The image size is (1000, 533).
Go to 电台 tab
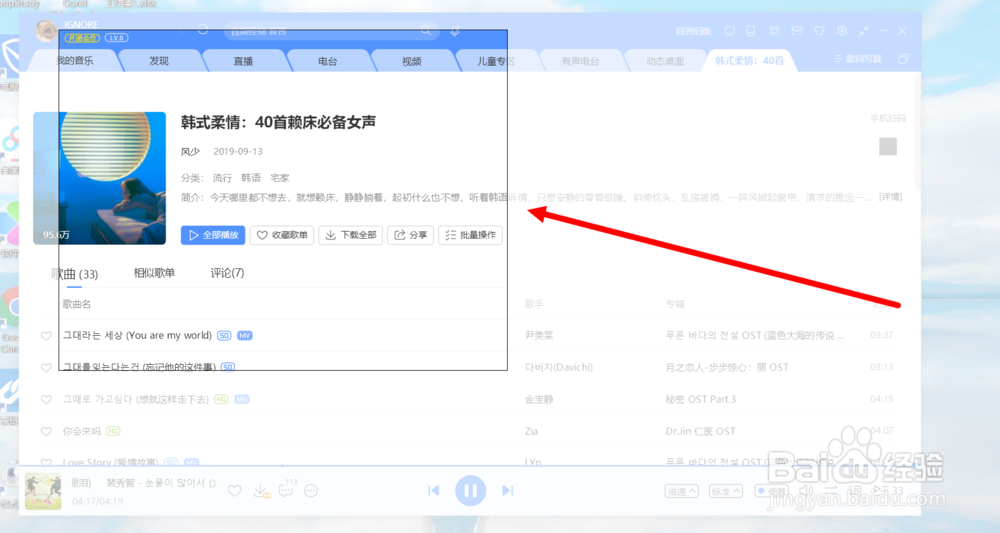327,61
